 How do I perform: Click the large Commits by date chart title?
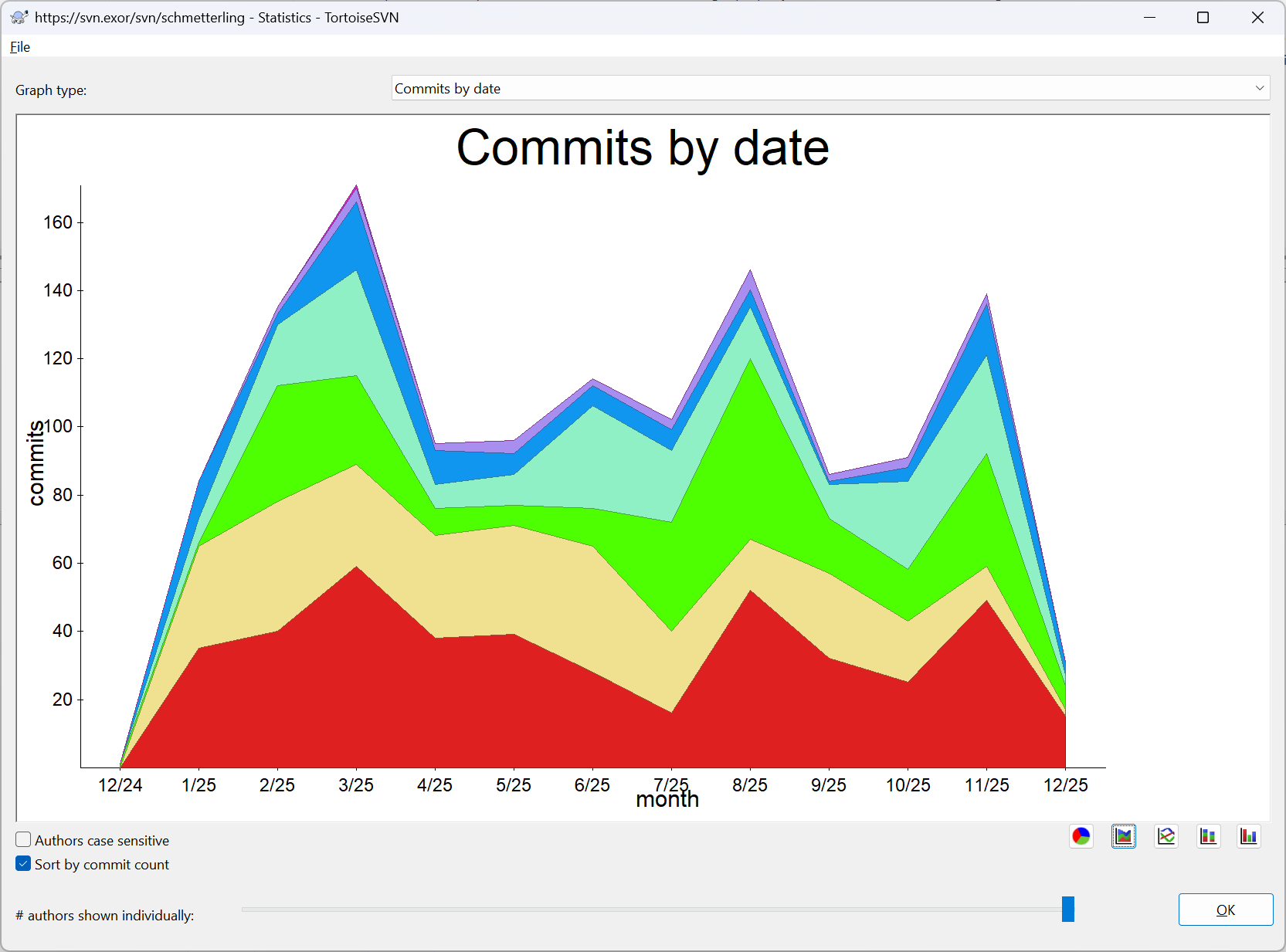point(643,147)
